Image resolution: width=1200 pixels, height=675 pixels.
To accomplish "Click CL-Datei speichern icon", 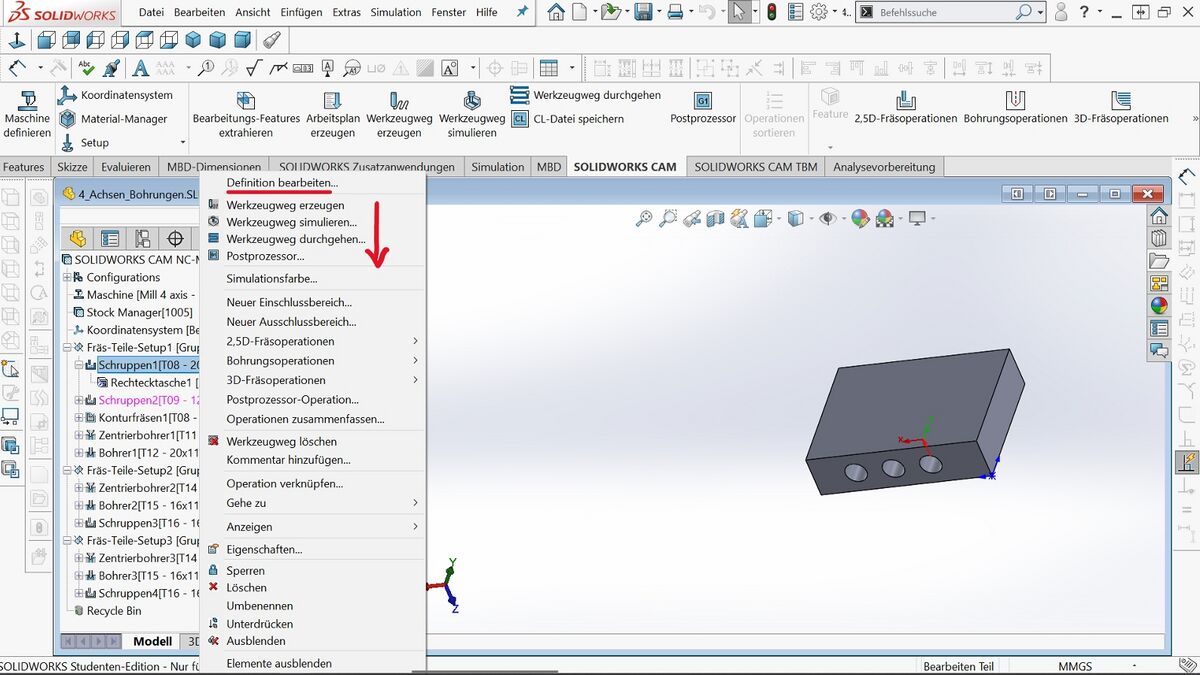I will click(x=519, y=119).
